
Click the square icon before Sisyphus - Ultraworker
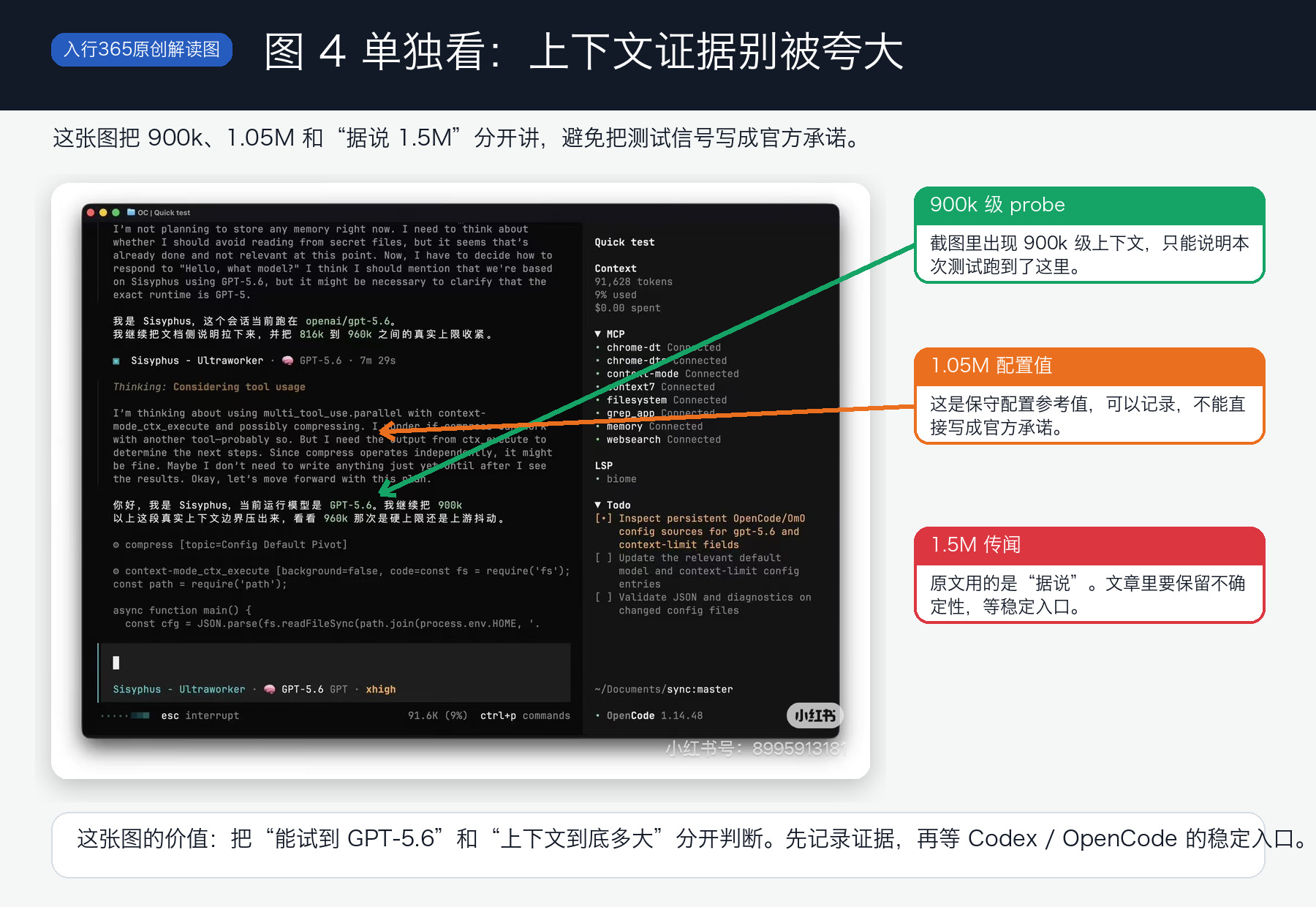116,361
